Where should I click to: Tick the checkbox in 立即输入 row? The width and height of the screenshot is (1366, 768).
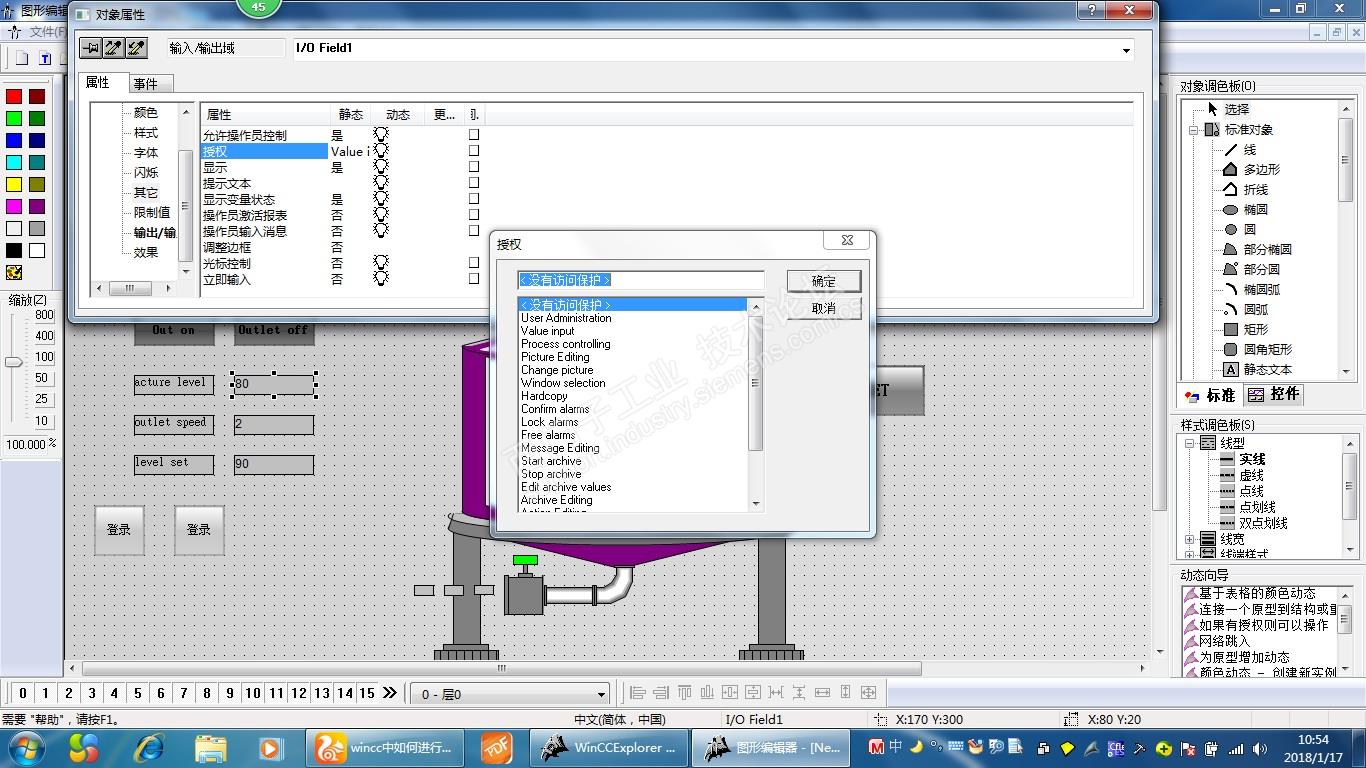[474, 279]
